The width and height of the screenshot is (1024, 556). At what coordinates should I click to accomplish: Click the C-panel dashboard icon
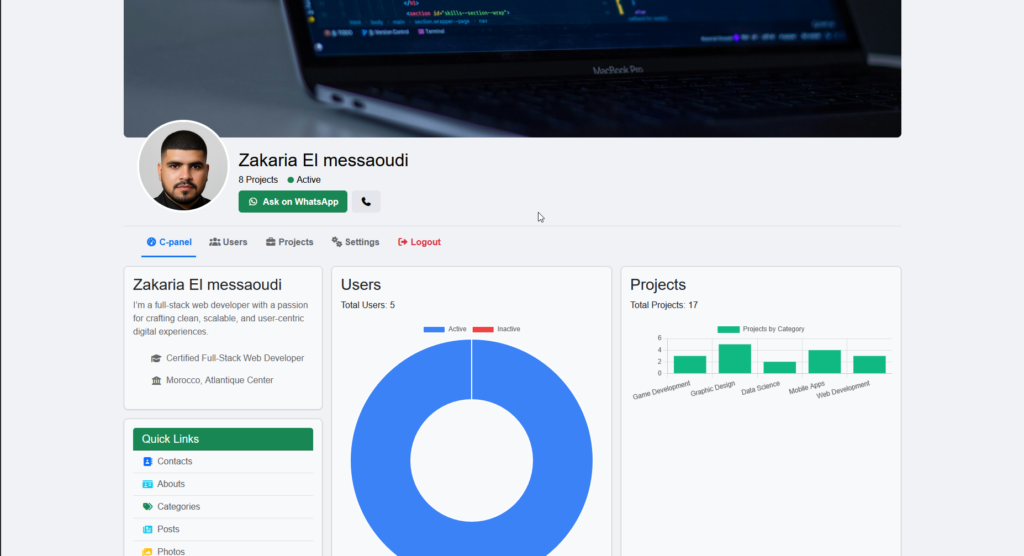click(x=152, y=242)
